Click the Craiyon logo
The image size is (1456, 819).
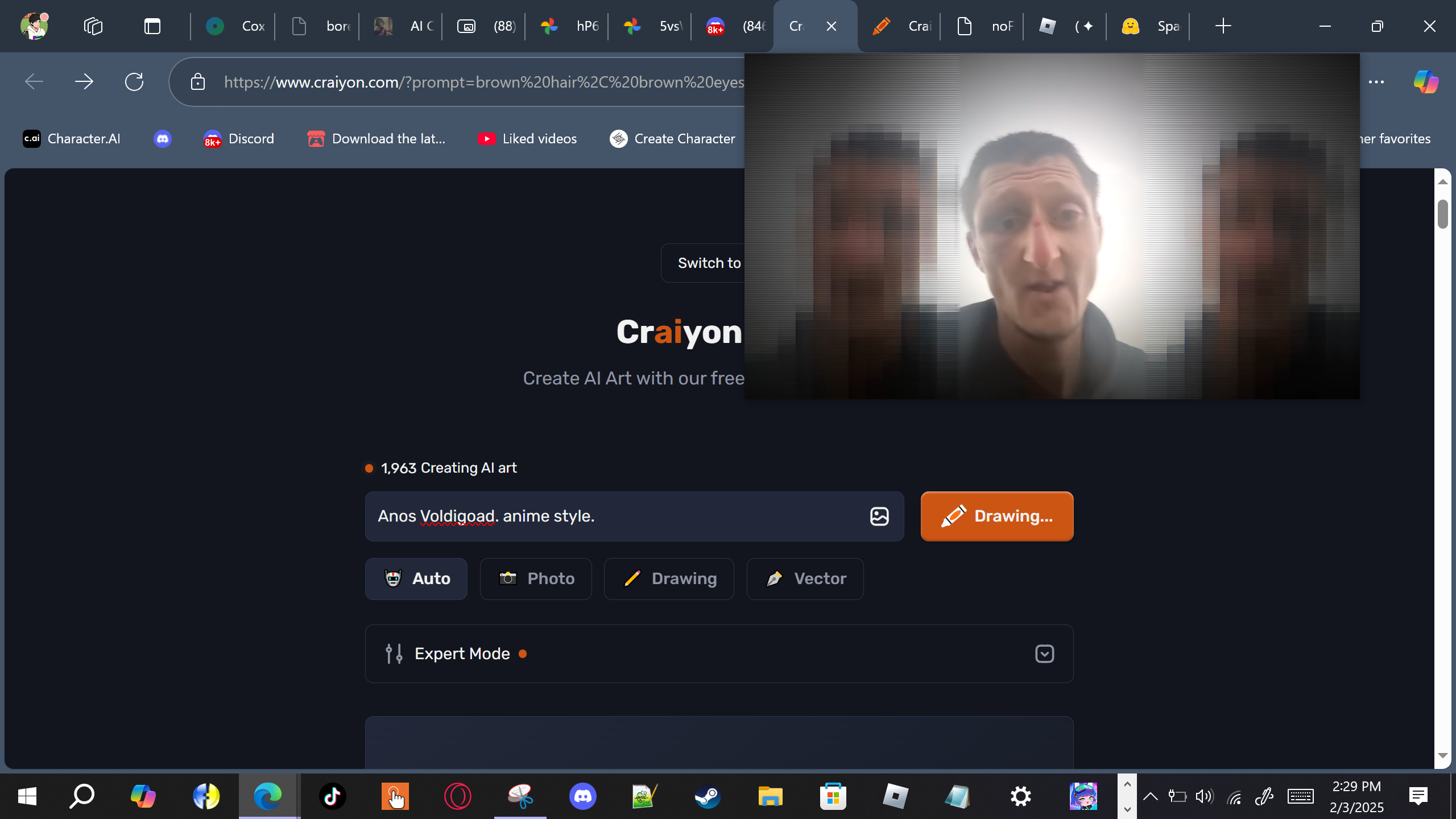pos(680,332)
